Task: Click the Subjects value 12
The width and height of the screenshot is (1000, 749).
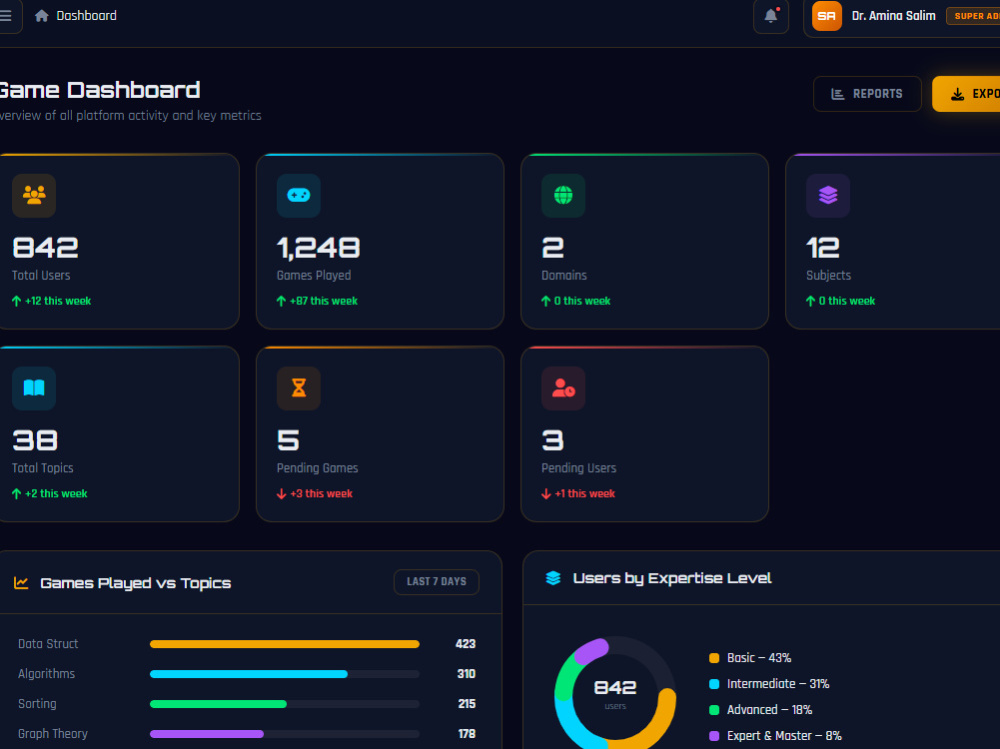Action: (823, 248)
